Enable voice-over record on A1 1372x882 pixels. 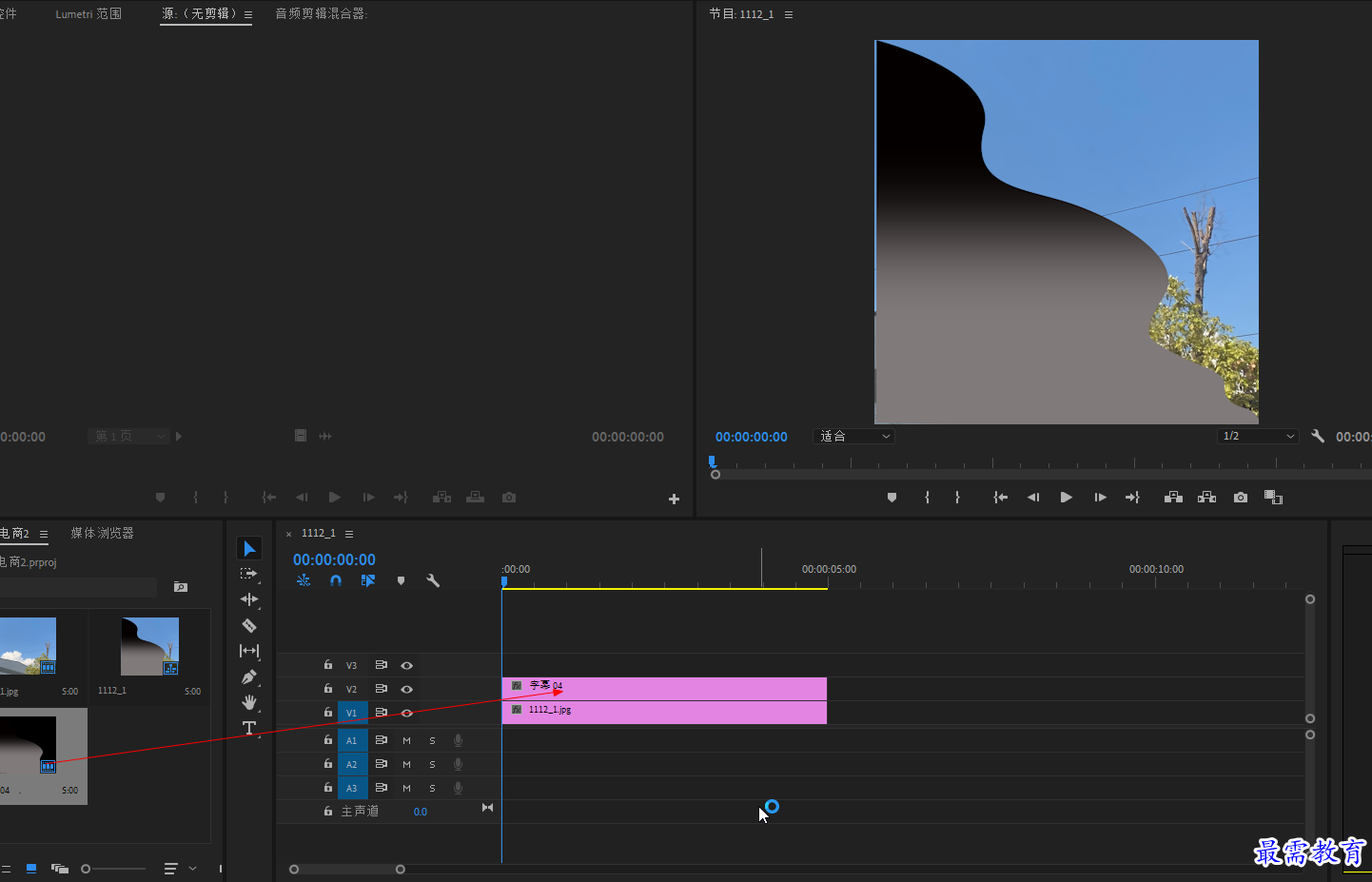(x=458, y=740)
